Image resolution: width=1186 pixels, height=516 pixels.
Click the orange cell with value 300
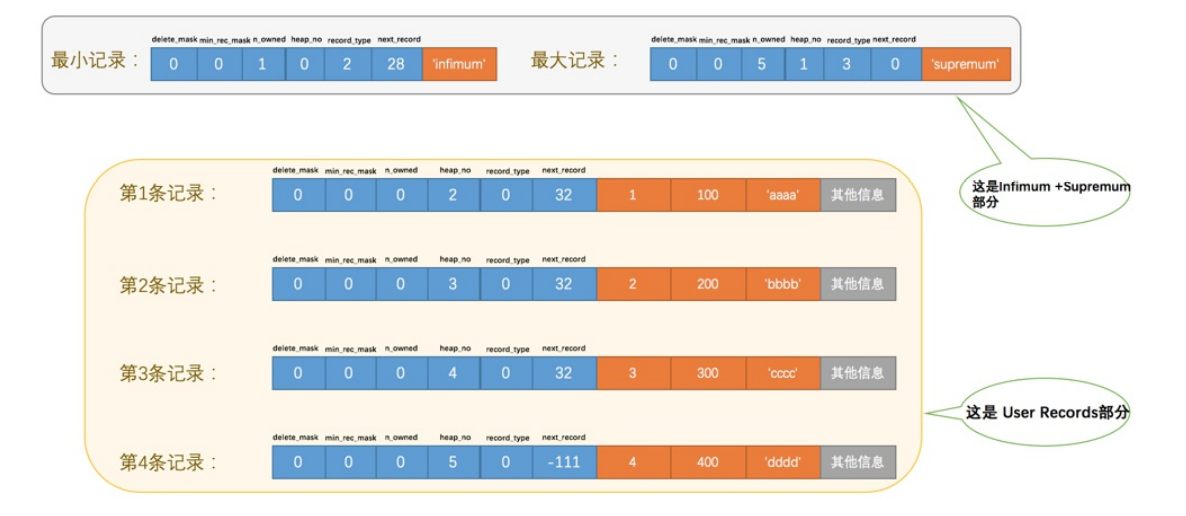708,372
